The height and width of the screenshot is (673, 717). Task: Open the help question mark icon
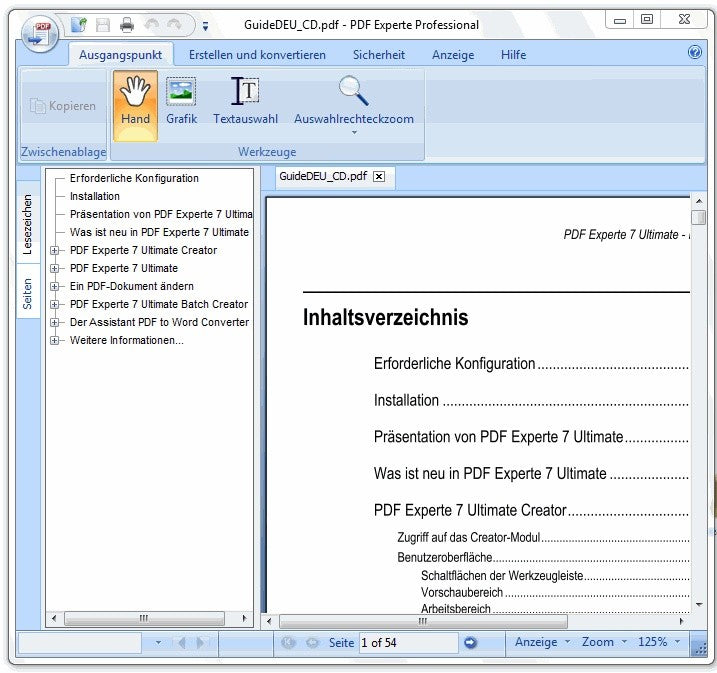695,52
